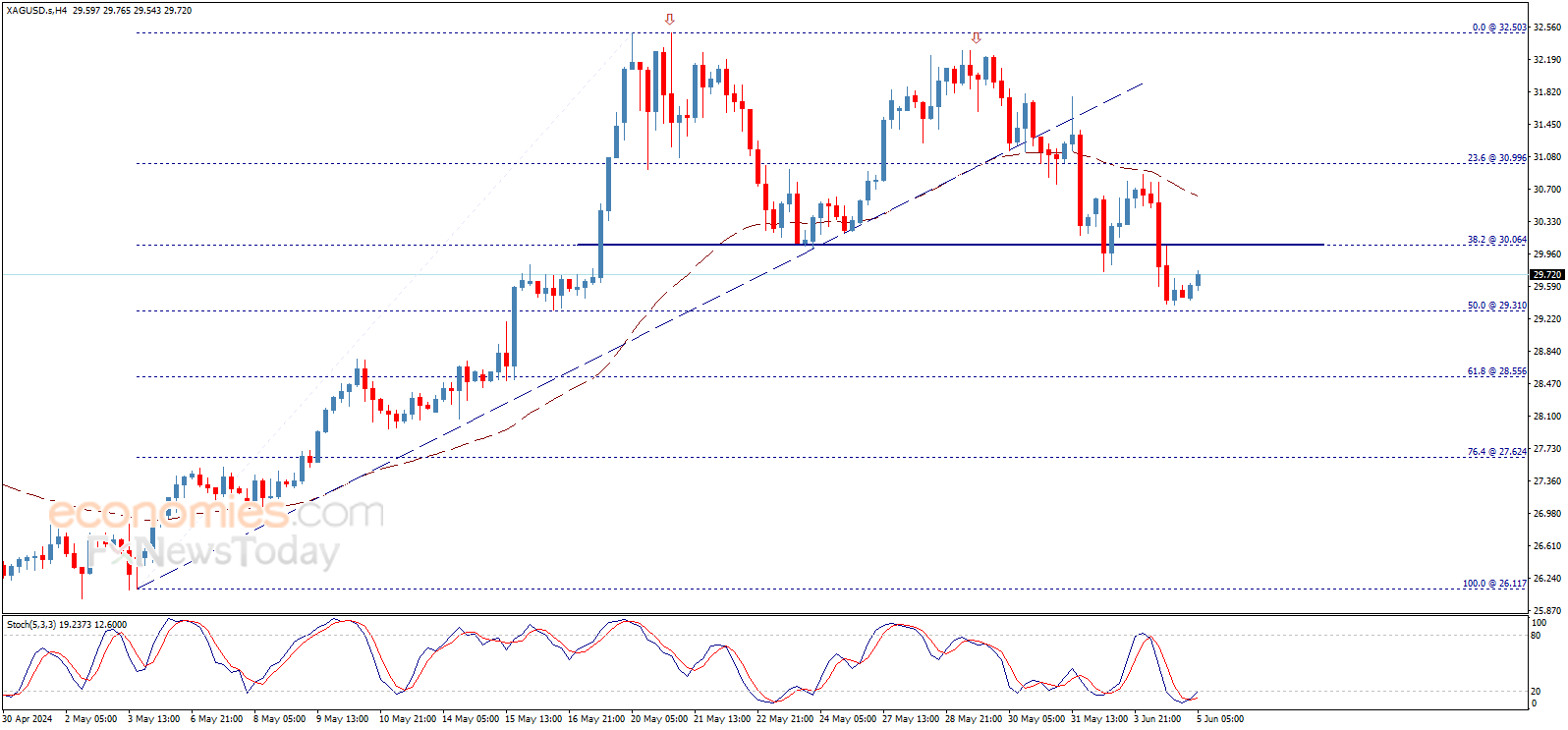Click the XAGUSD.s,H4 chart title text
The width and height of the screenshot is (1568, 730).
(x=35, y=10)
